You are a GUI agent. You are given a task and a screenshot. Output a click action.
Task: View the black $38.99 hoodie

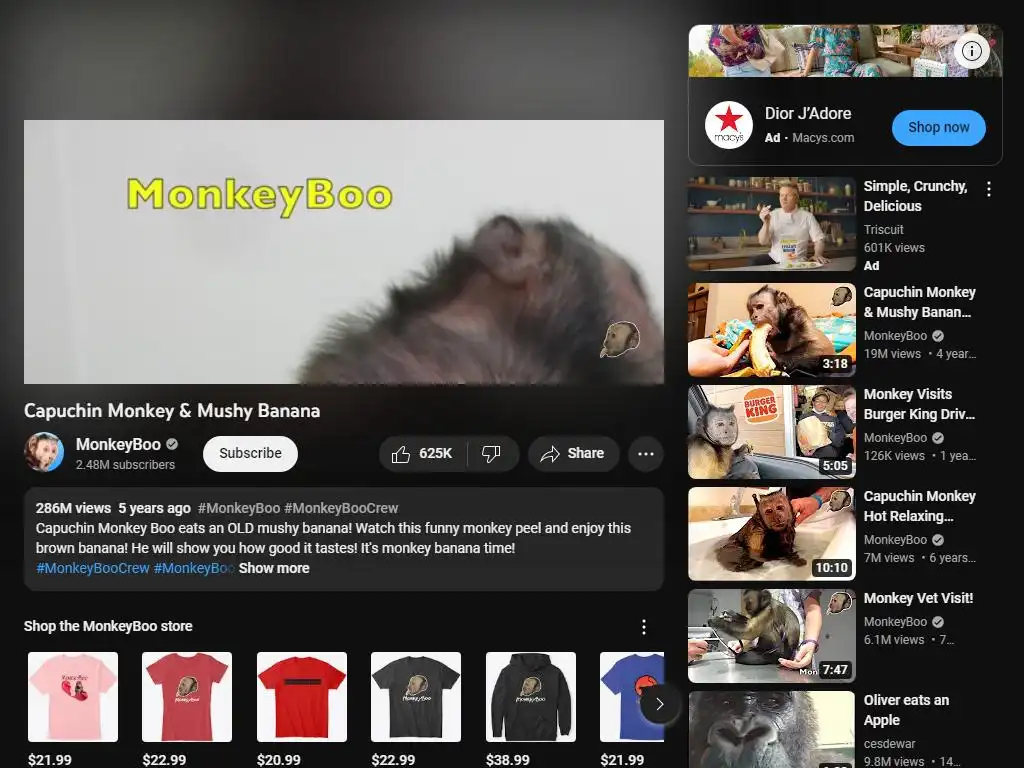click(531, 697)
